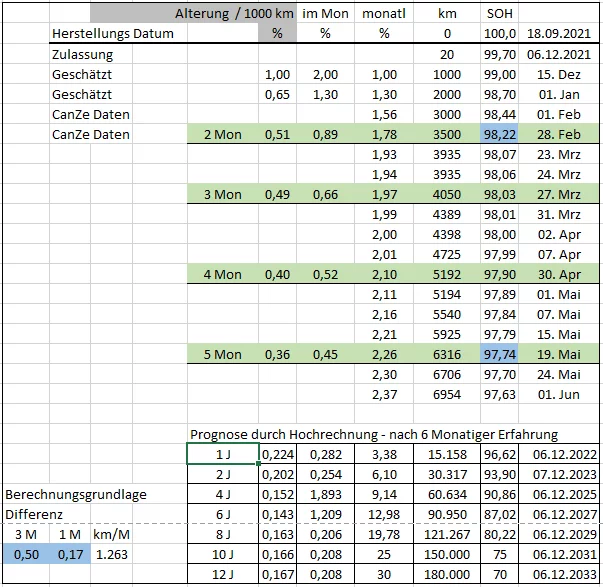Select the green '2 Mon' cell
This screenshot has width=603, height=587.
coord(222,135)
